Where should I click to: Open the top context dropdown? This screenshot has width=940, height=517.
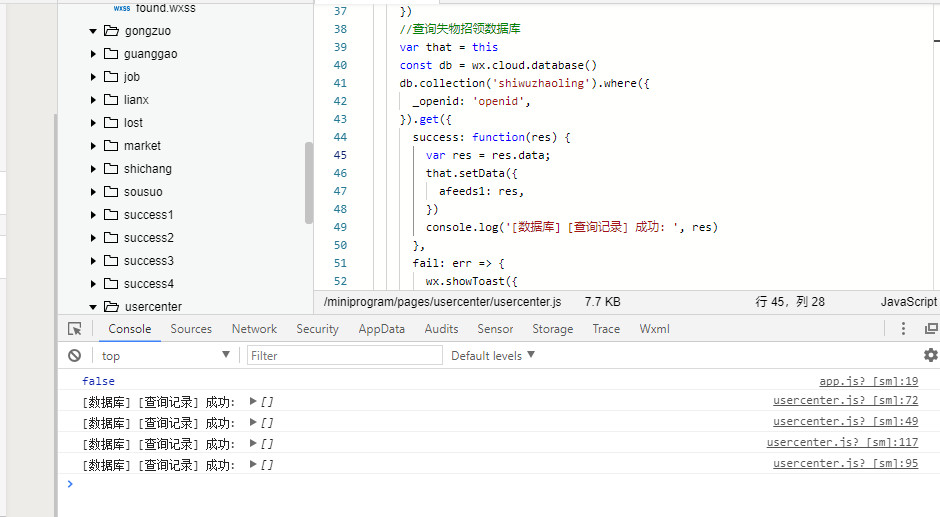coord(166,356)
